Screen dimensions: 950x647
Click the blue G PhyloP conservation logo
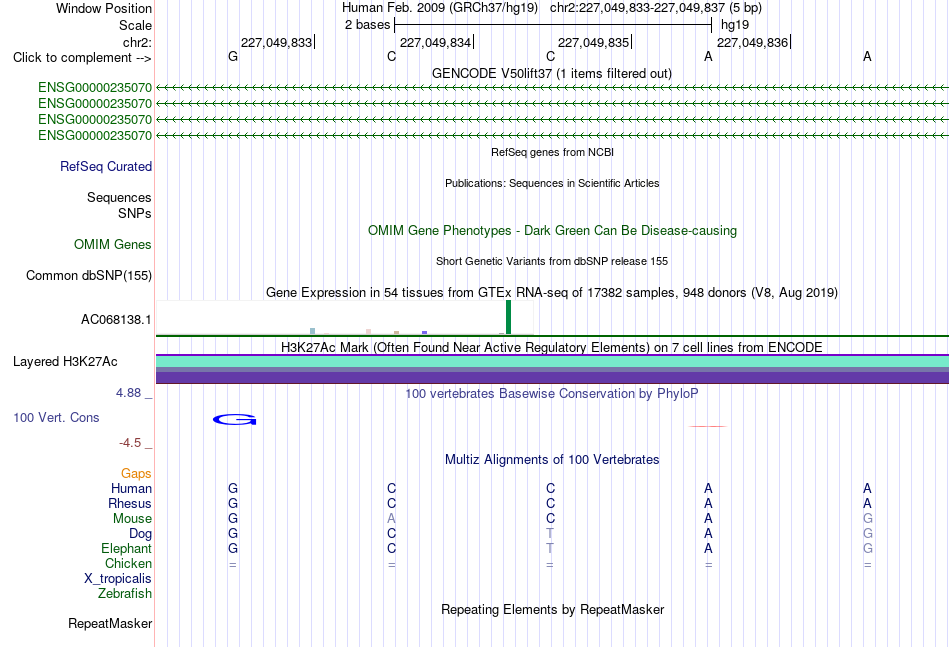[x=234, y=419]
